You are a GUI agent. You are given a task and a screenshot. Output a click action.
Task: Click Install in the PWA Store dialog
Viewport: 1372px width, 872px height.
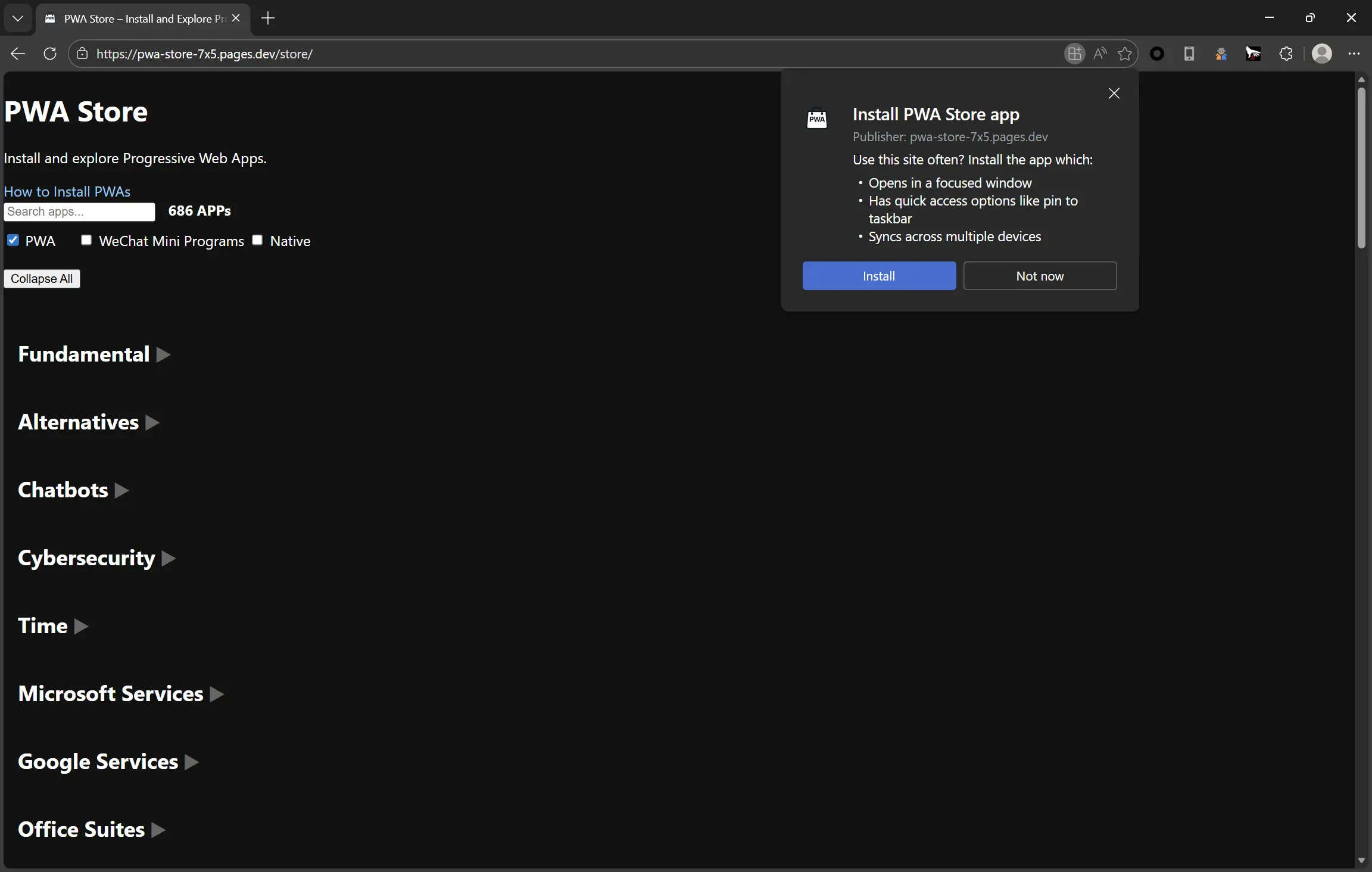click(878, 276)
